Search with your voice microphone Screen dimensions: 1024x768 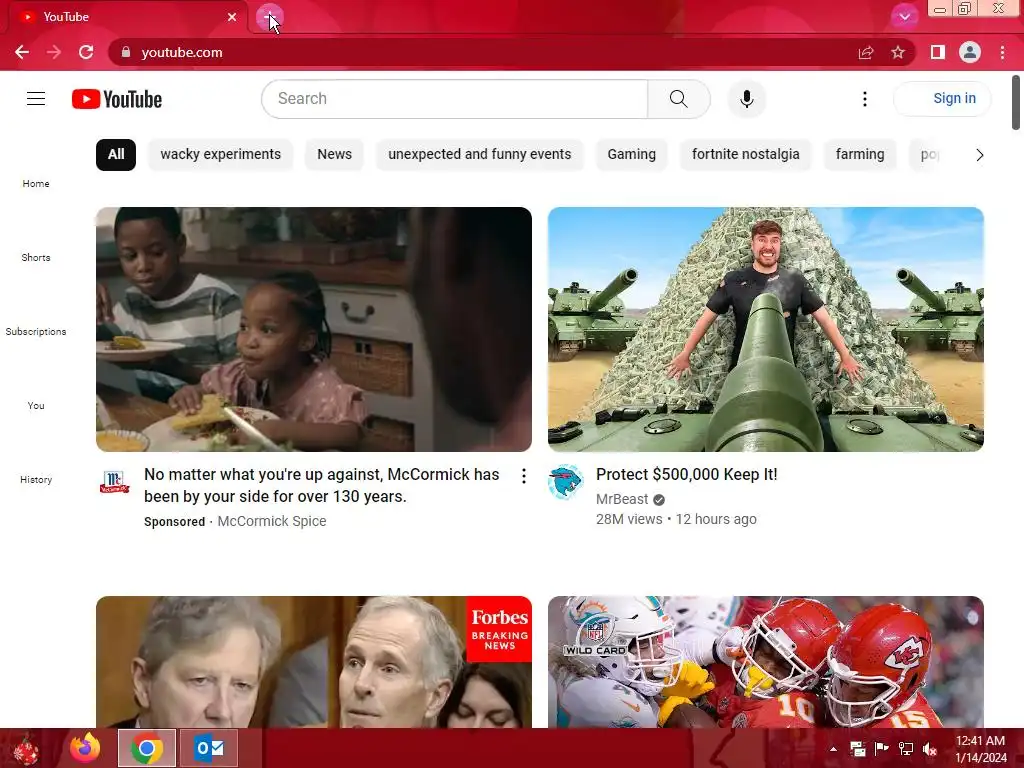[746, 99]
